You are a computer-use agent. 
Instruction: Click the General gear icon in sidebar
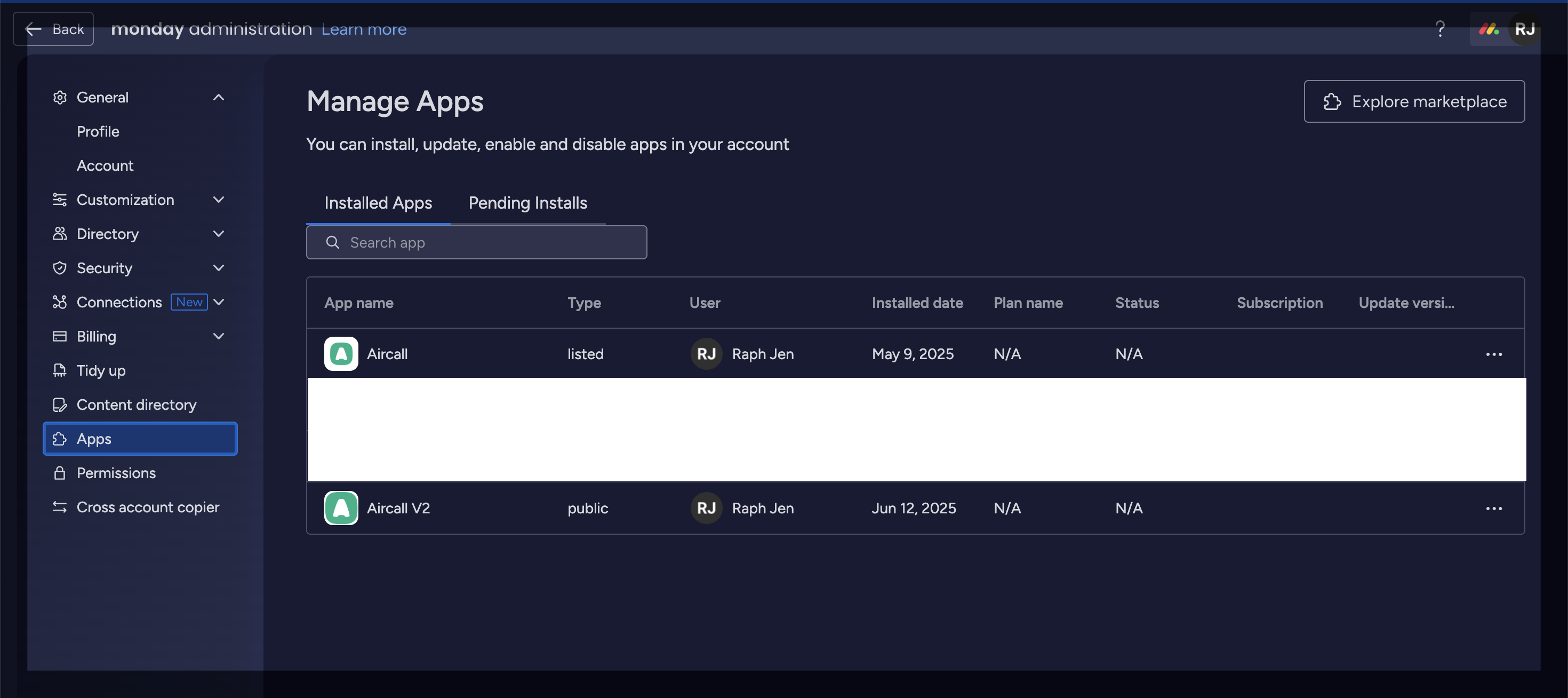coord(60,98)
